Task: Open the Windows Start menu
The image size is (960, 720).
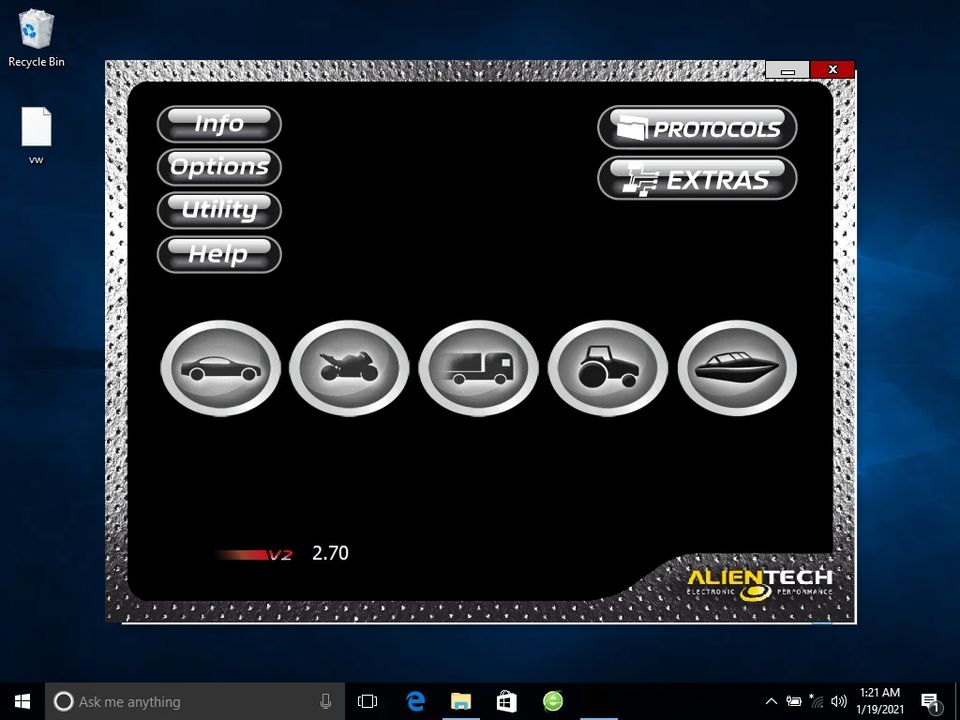Action: tap(22, 702)
